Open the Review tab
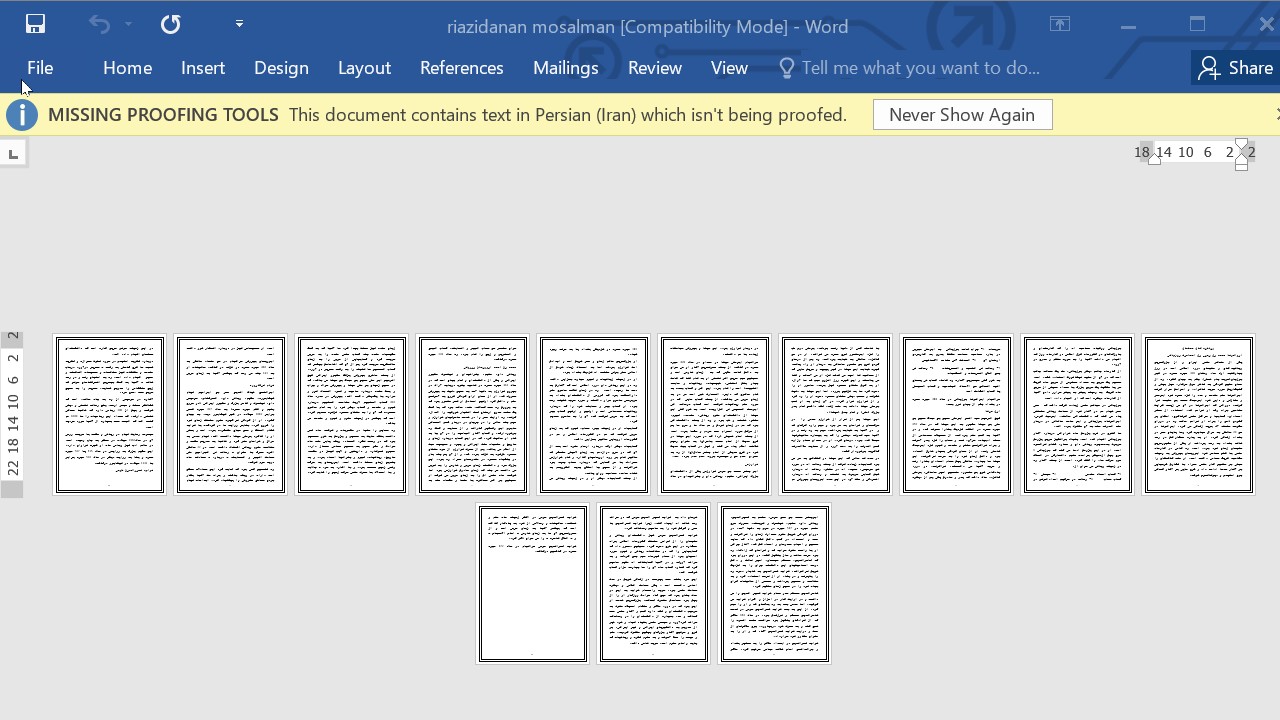This screenshot has width=1280, height=720. pyautogui.click(x=655, y=68)
